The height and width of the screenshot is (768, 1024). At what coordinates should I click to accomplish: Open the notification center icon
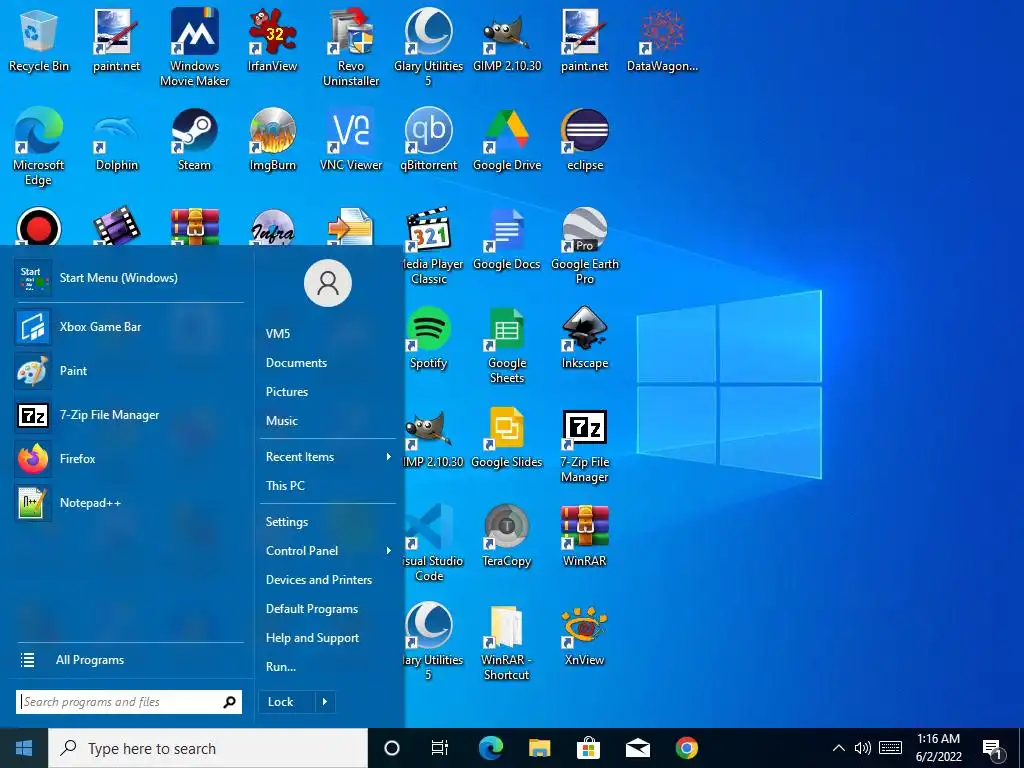[993, 750]
